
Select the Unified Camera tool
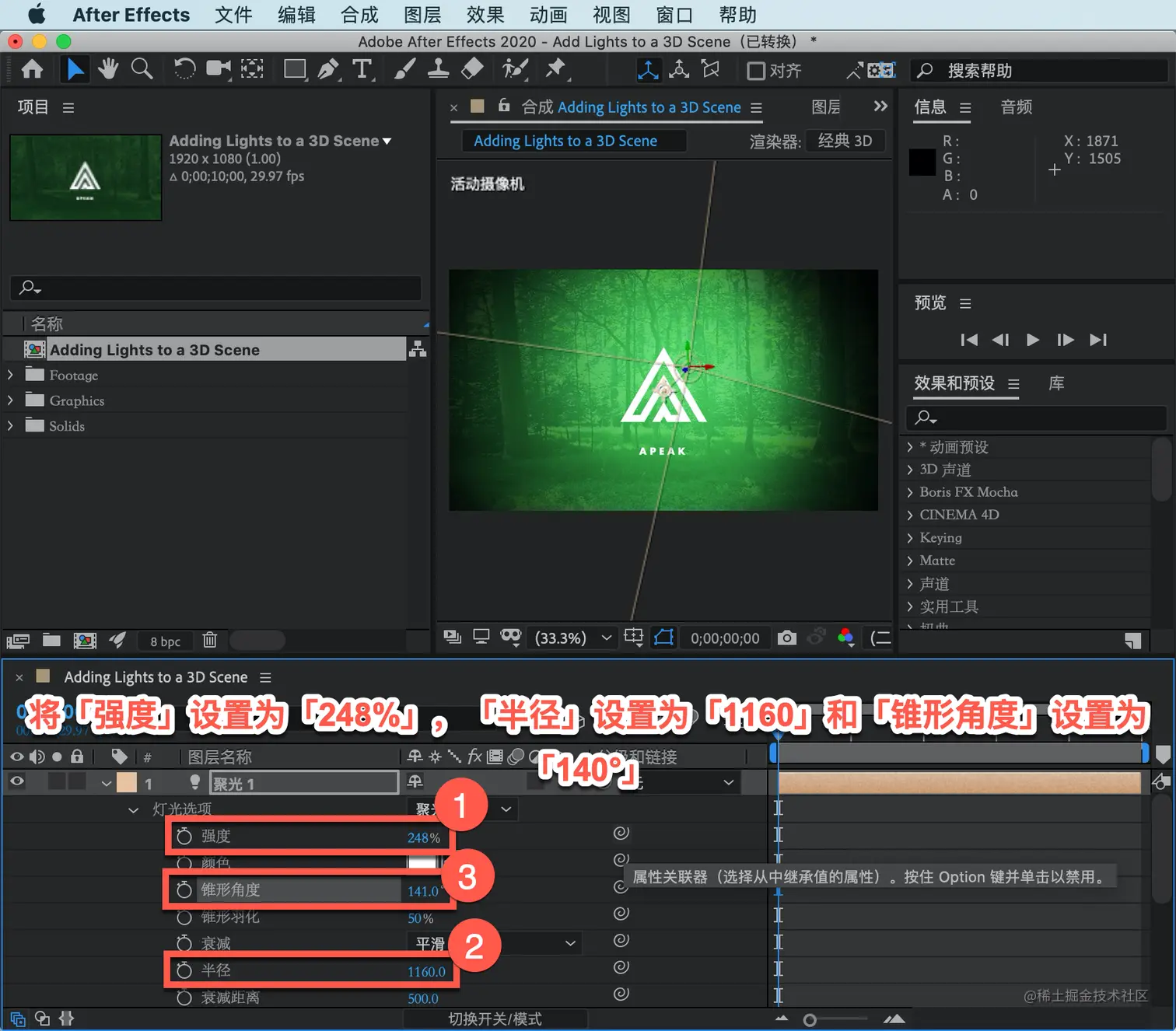tap(219, 69)
